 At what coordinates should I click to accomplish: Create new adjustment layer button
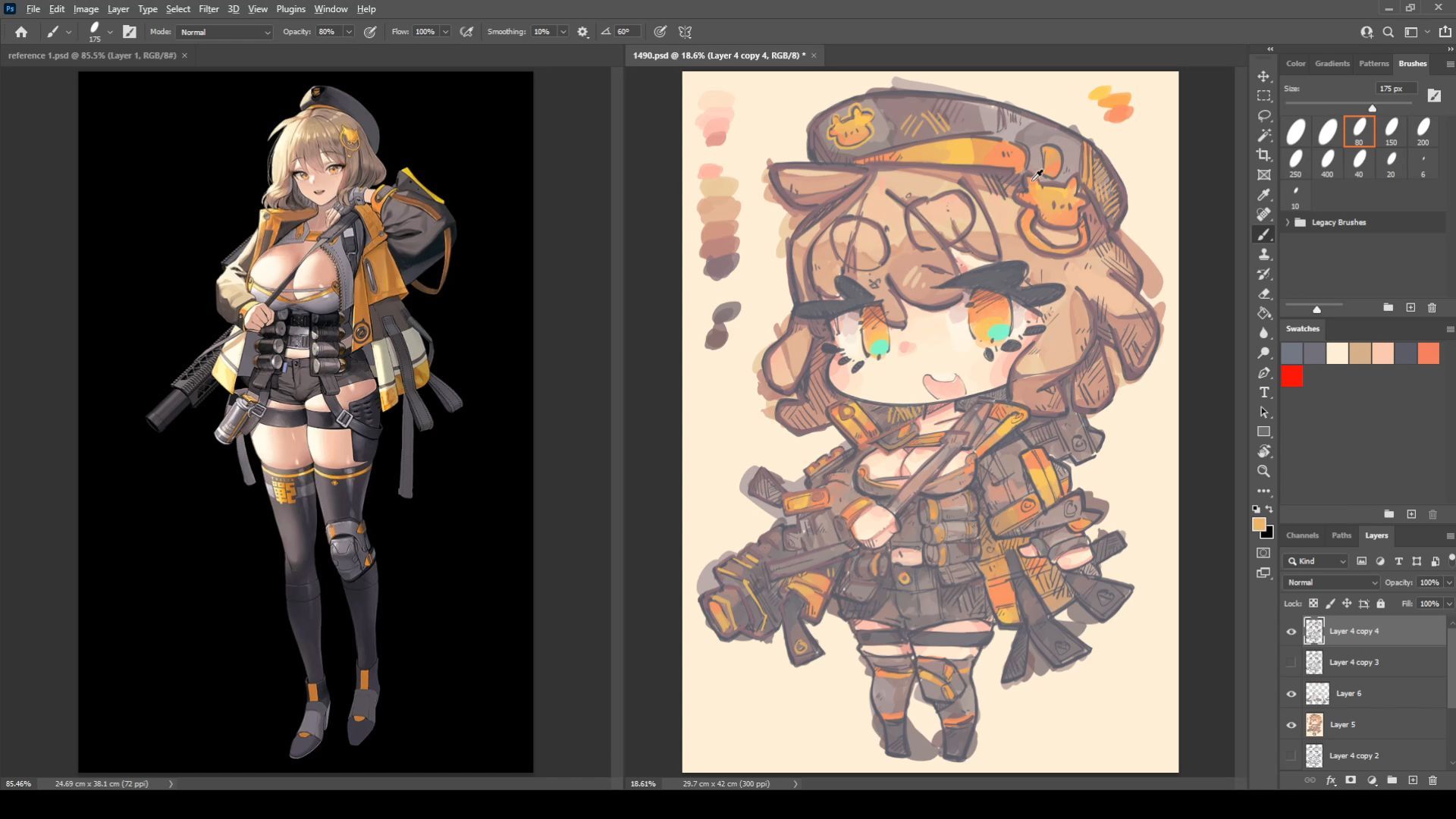(x=1371, y=780)
